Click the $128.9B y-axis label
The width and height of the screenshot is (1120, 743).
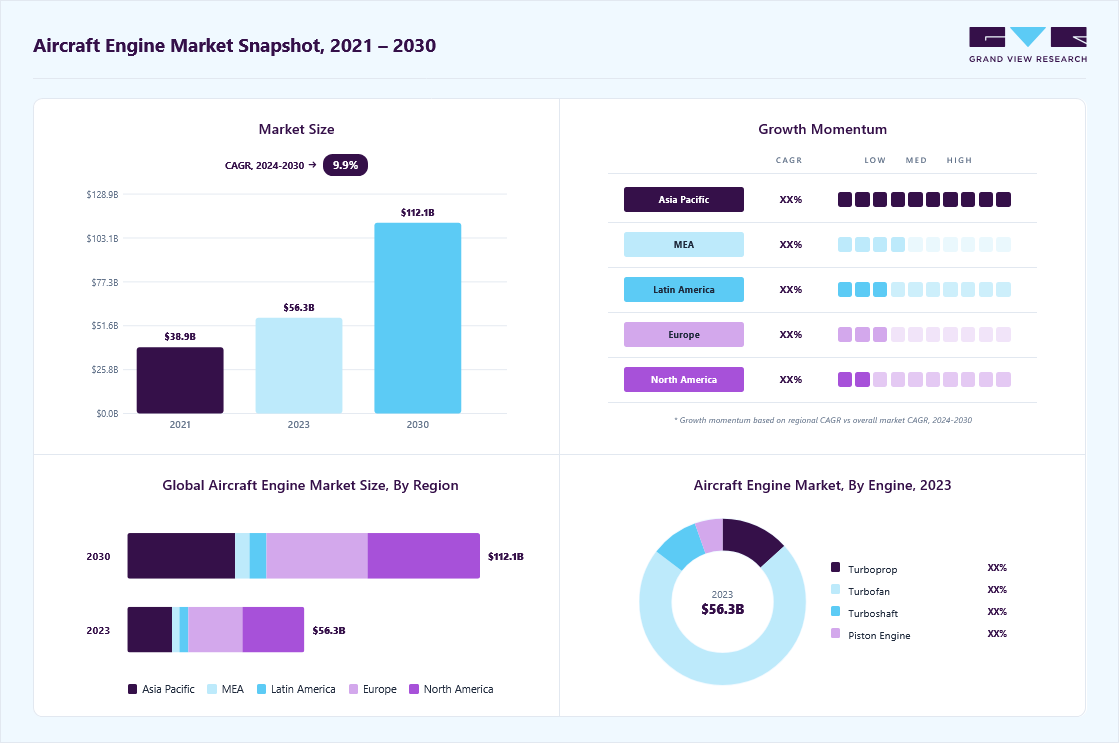coord(102,194)
